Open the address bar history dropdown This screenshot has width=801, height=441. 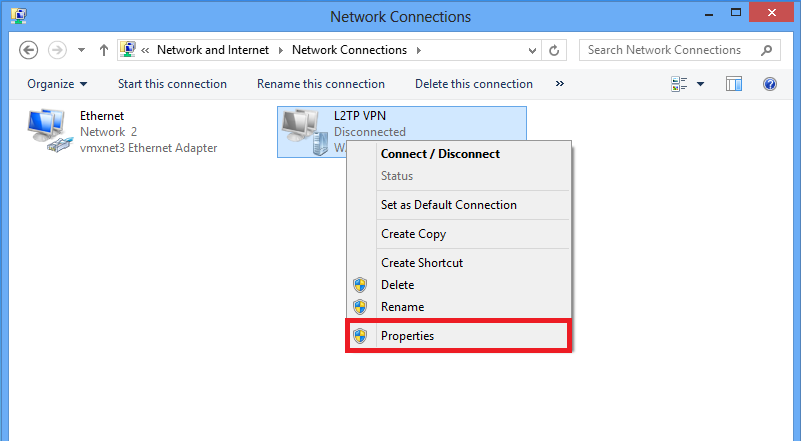[534, 50]
